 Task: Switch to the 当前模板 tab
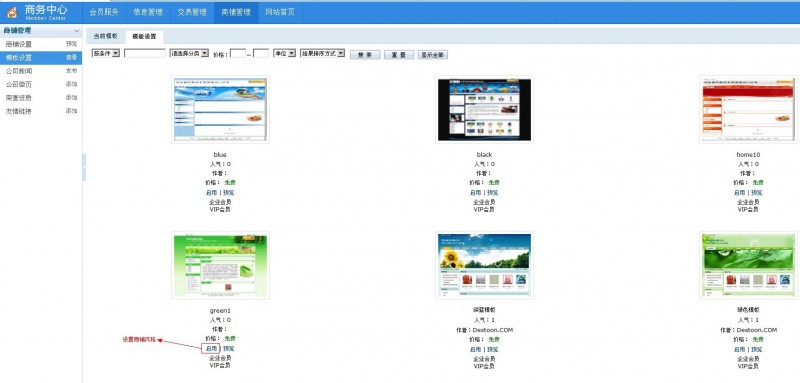point(105,36)
